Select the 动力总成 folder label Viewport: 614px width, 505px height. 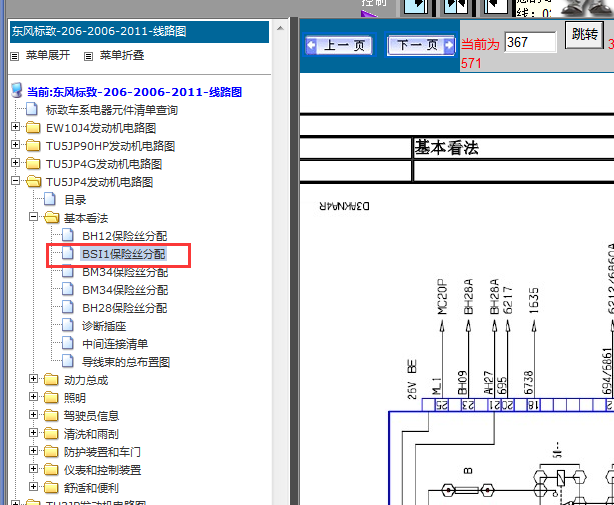coord(86,380)
